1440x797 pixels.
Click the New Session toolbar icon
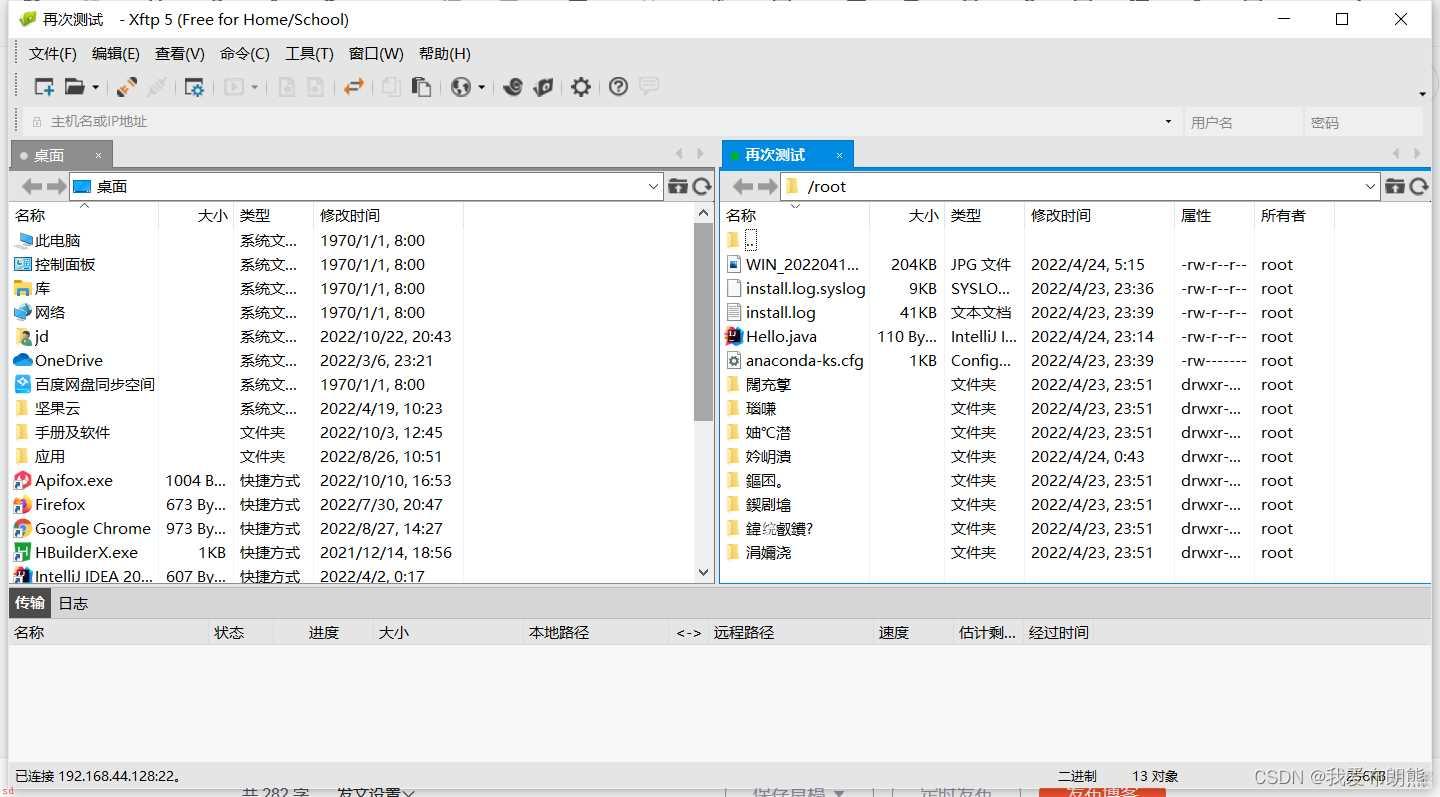[44, 87]
